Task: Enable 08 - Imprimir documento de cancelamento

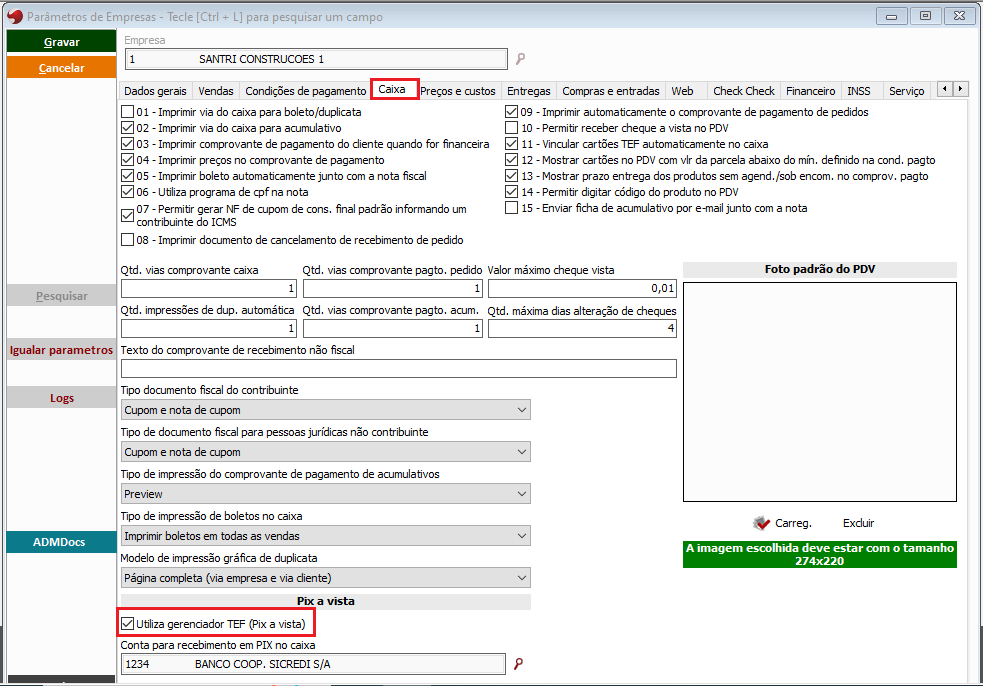Action: click(127, 240)
